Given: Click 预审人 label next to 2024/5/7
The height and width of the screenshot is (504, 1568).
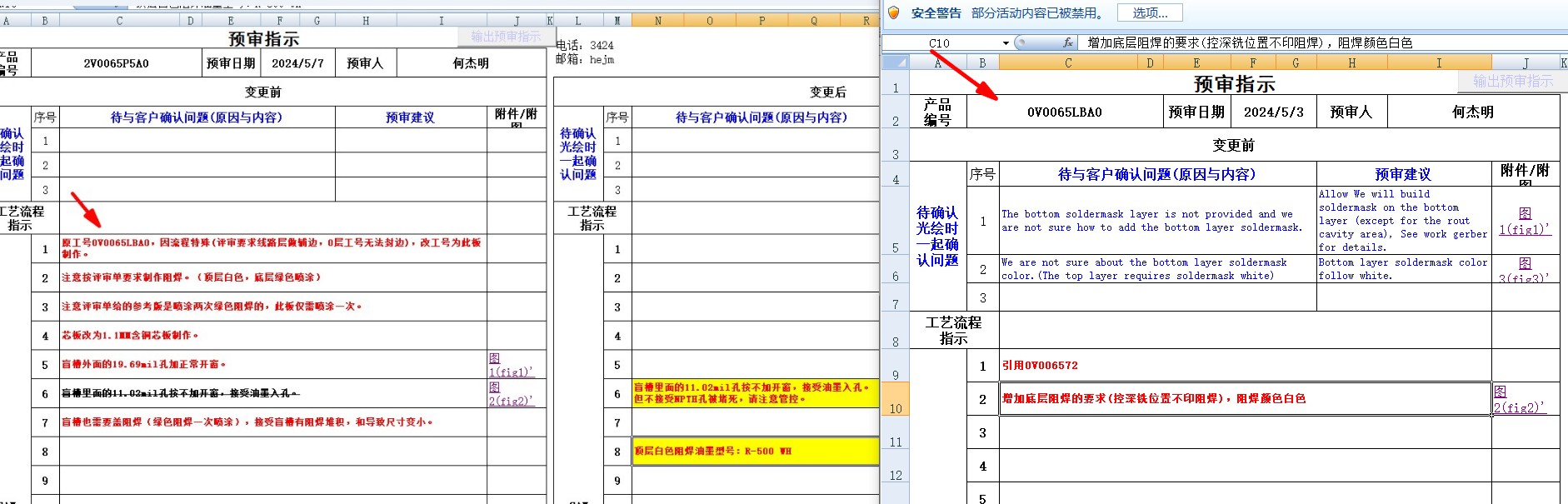Looking at the screenshot, I should tap(365, 63).
